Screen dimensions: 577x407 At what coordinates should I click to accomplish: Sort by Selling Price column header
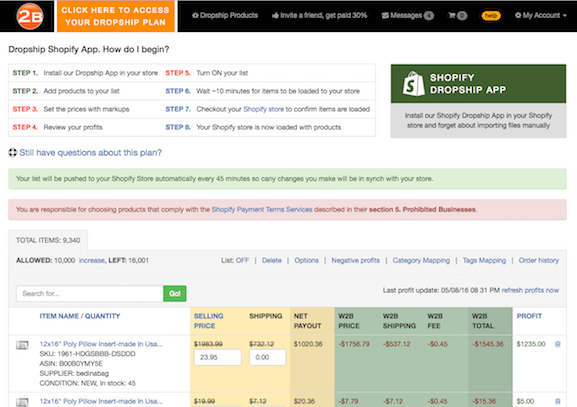(208, 321)
